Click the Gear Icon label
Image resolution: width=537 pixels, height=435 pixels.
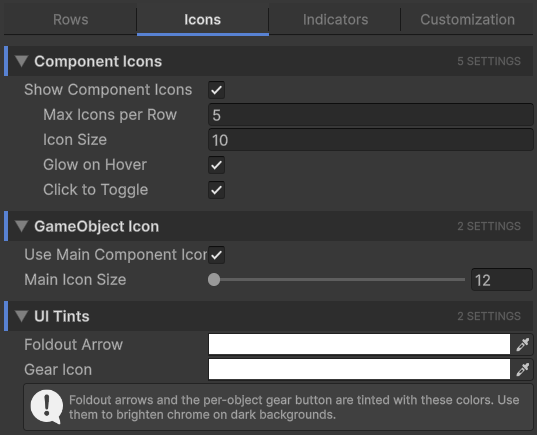(x=58, y=370)
